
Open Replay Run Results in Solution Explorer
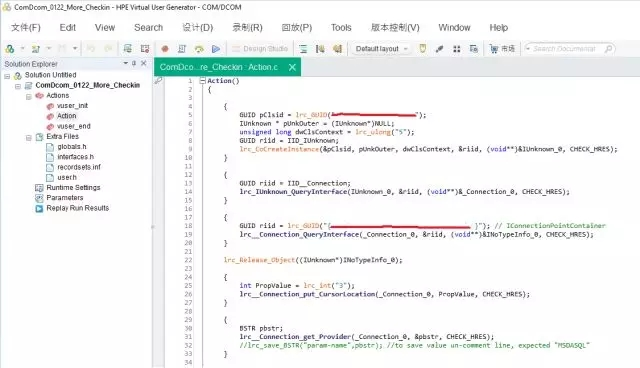pyautogui.click(x=78, y=208)
